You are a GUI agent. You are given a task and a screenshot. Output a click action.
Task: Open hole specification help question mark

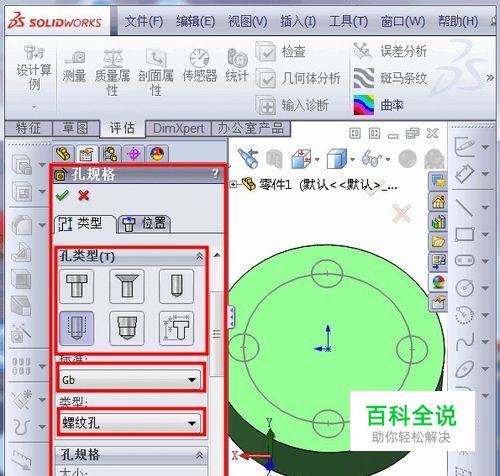coord(215,174)
